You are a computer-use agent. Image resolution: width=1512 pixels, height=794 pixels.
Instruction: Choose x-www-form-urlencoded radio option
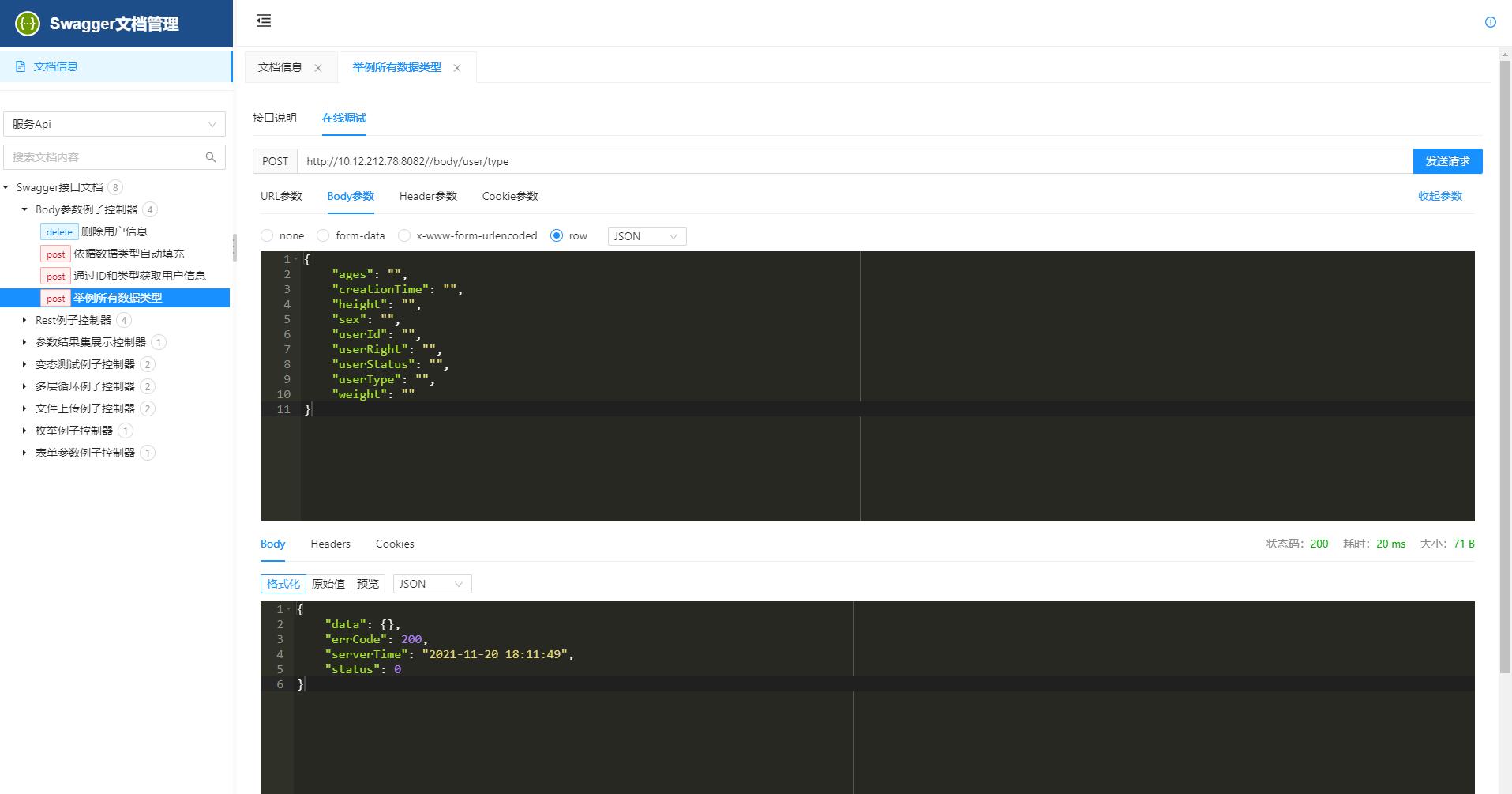404,235
